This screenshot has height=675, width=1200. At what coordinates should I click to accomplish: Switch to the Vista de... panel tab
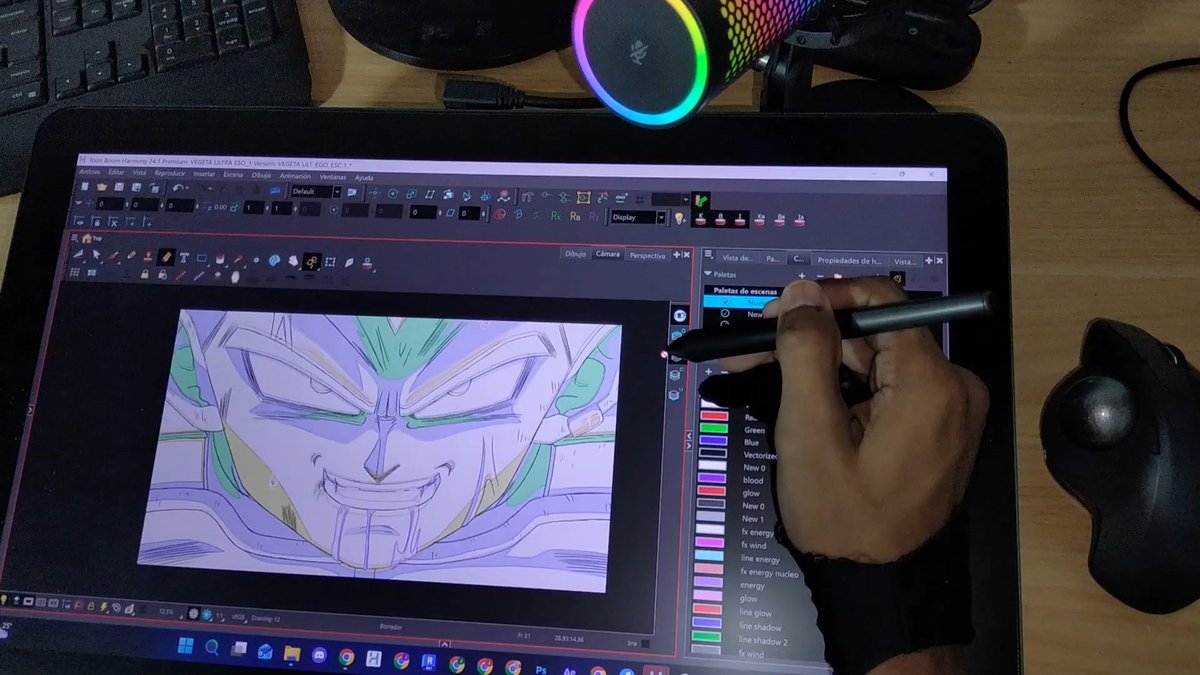point(737,258)
